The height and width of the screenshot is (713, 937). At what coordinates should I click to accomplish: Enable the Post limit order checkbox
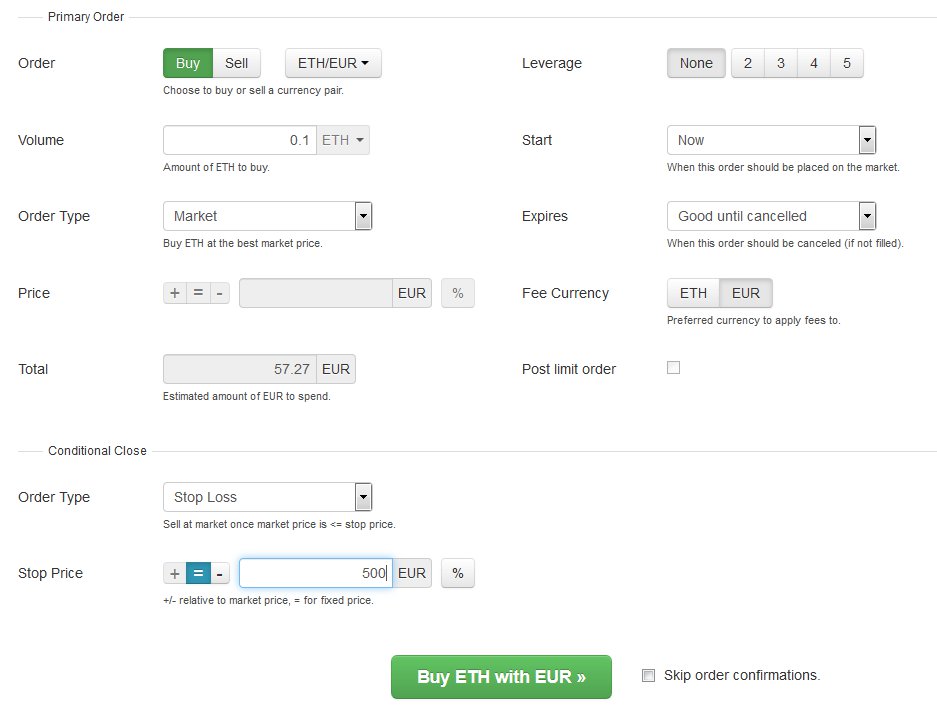coord(673,368)
